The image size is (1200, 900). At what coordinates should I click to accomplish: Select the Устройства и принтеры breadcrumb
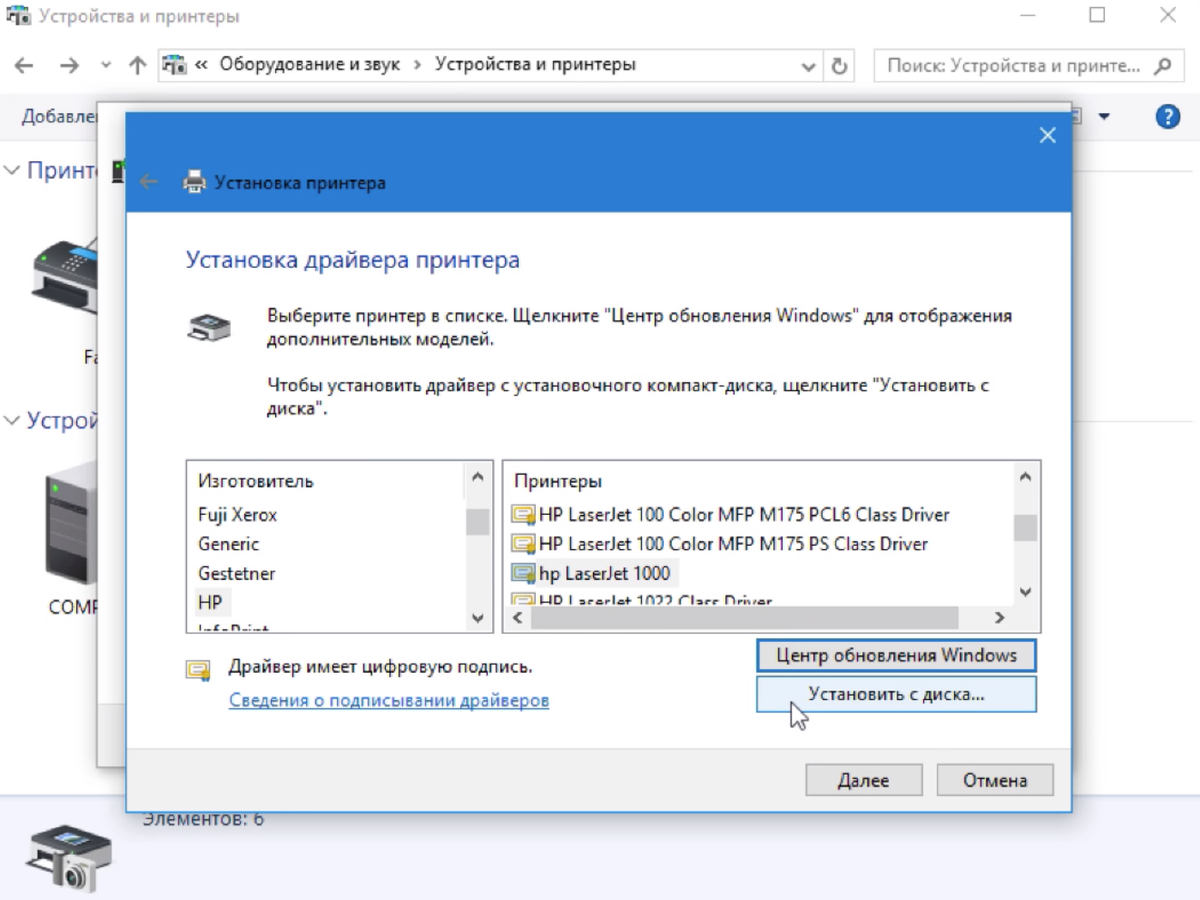[535, 64]
